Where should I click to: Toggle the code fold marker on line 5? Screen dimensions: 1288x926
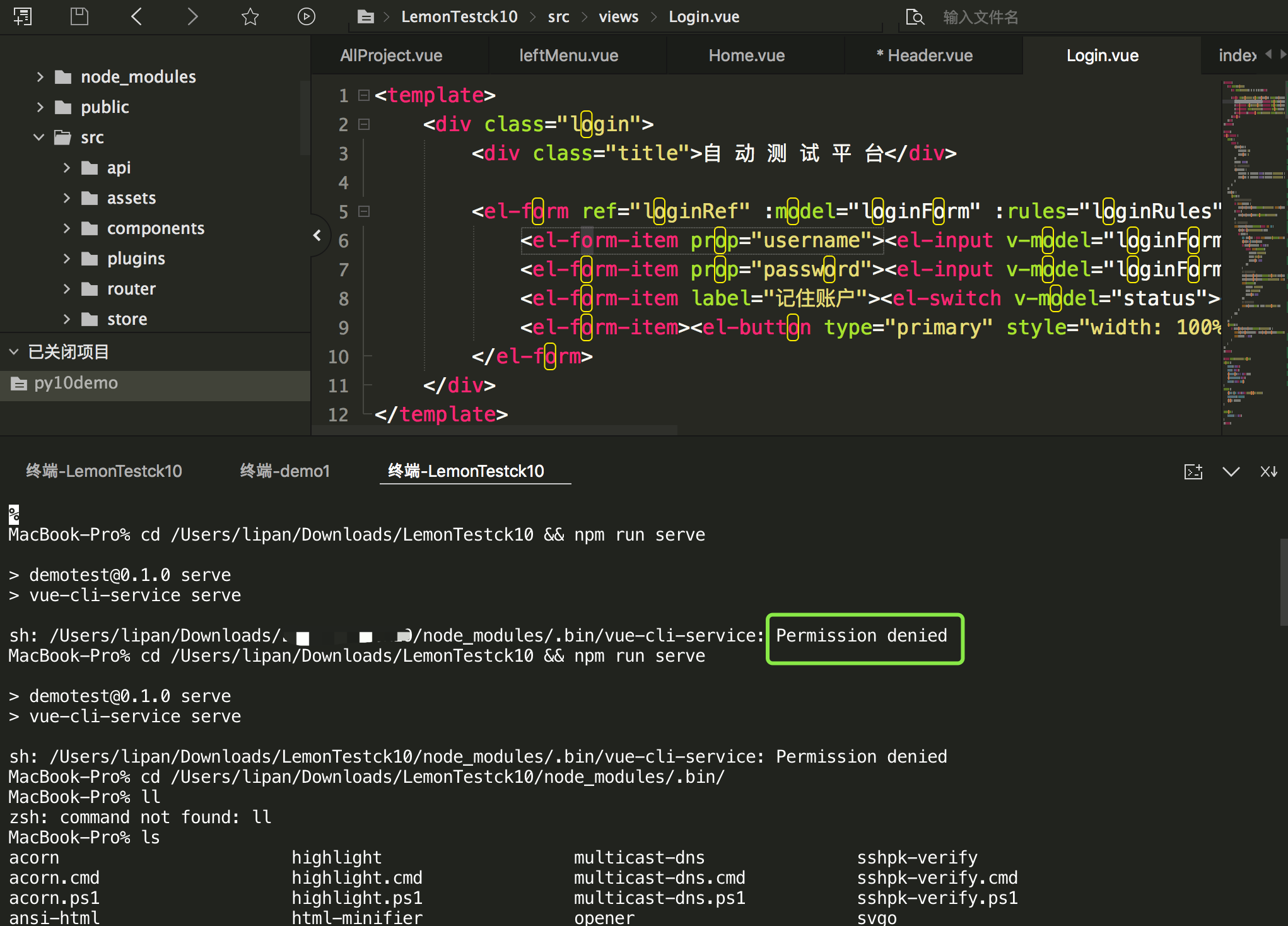[x=364, y=211]
